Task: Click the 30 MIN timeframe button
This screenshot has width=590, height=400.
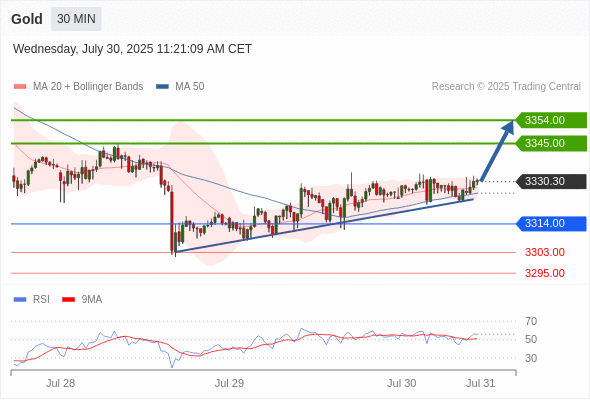Action: pyautogui.click(x=76, y=19)
